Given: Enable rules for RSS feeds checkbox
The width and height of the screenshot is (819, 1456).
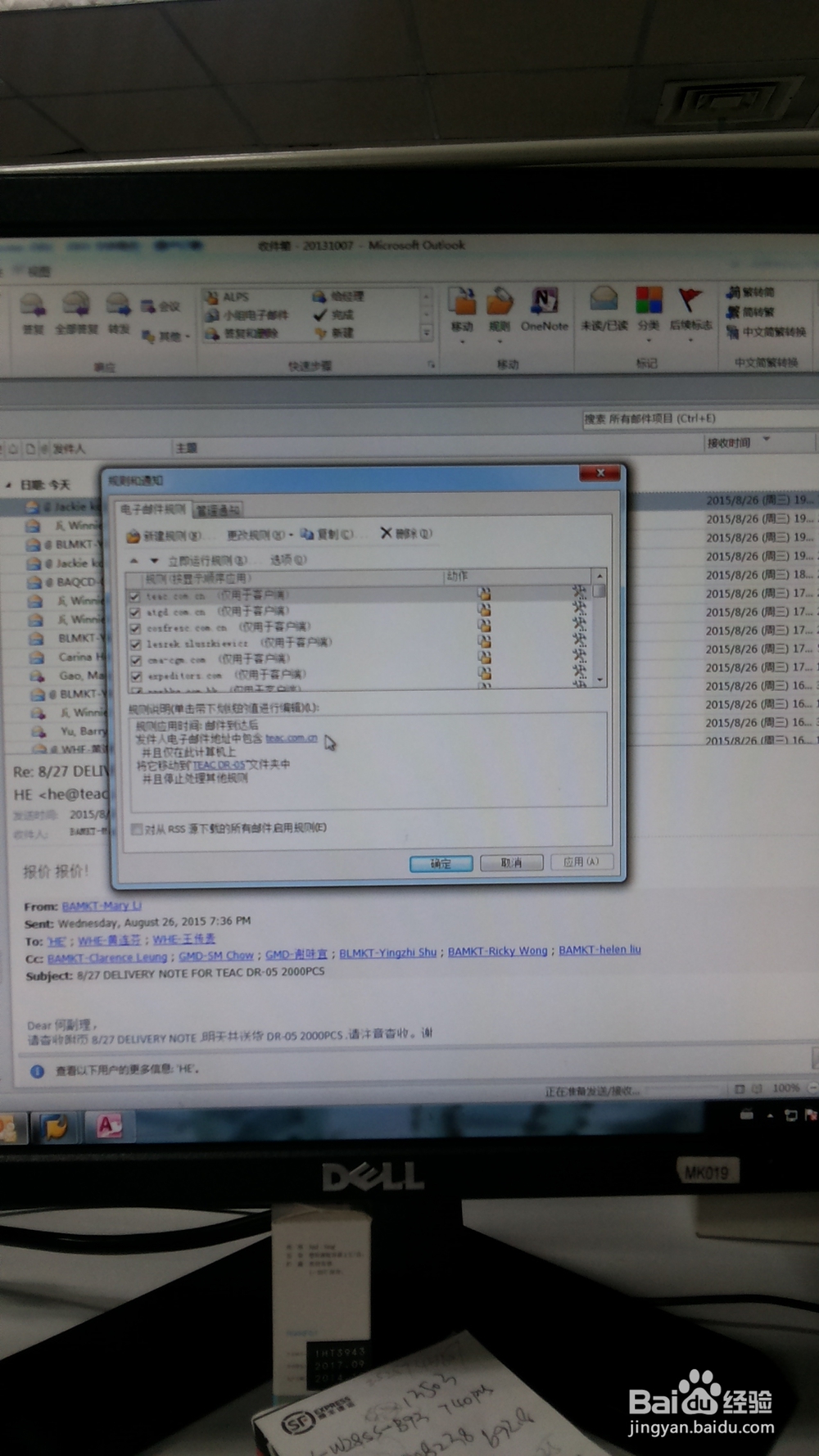Looking at the screenshot, I should (137, 829).
